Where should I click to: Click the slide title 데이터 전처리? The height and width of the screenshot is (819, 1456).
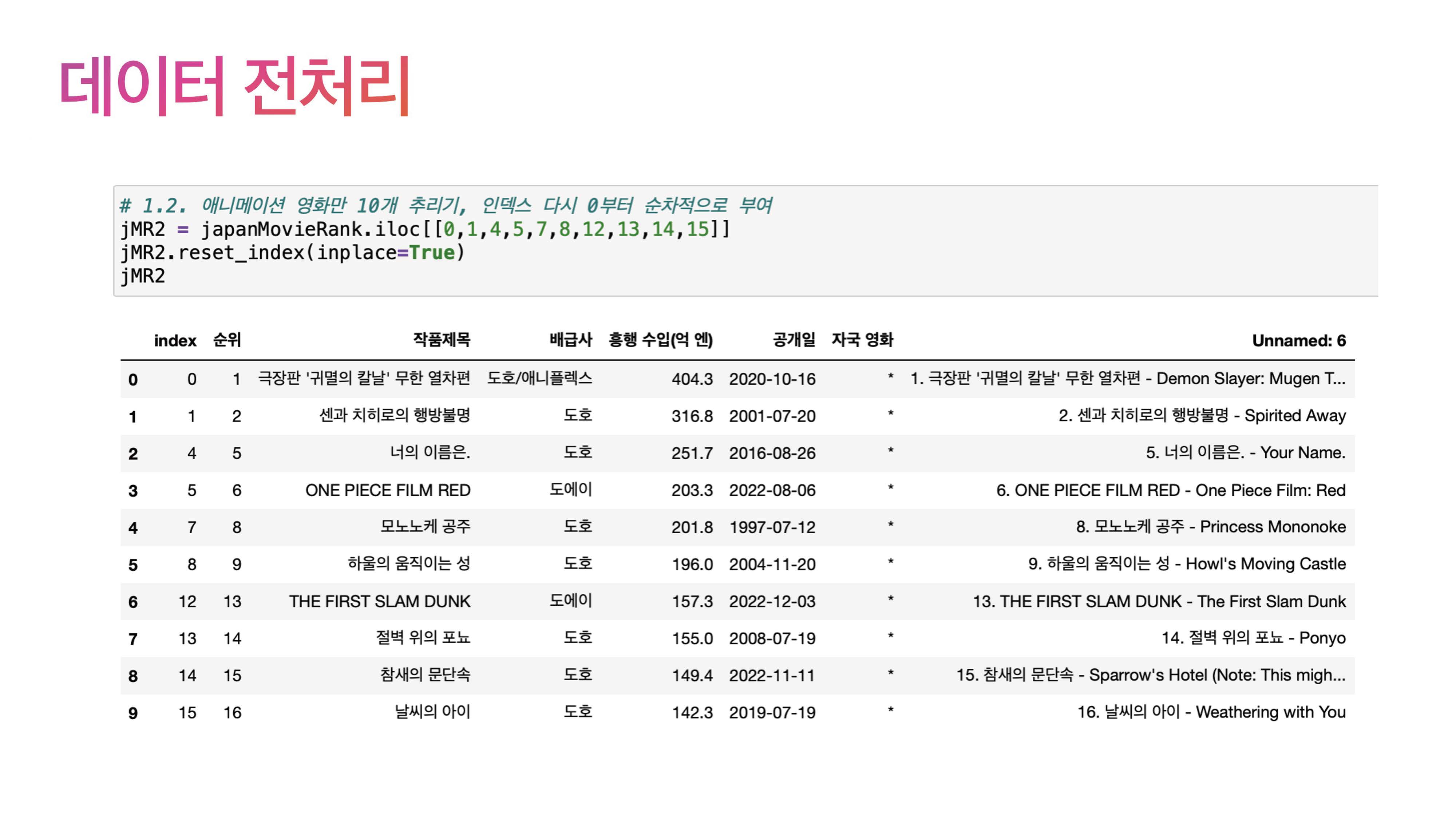[234, 86]
